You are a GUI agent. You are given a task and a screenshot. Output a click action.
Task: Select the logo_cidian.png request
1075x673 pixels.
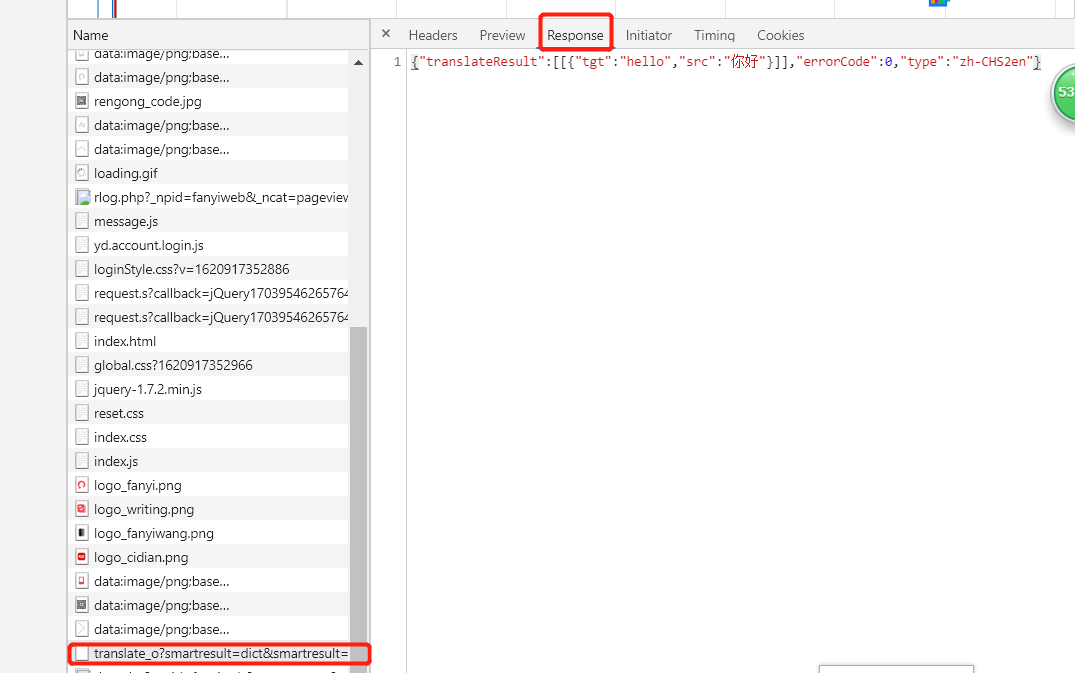pos(208,557)
